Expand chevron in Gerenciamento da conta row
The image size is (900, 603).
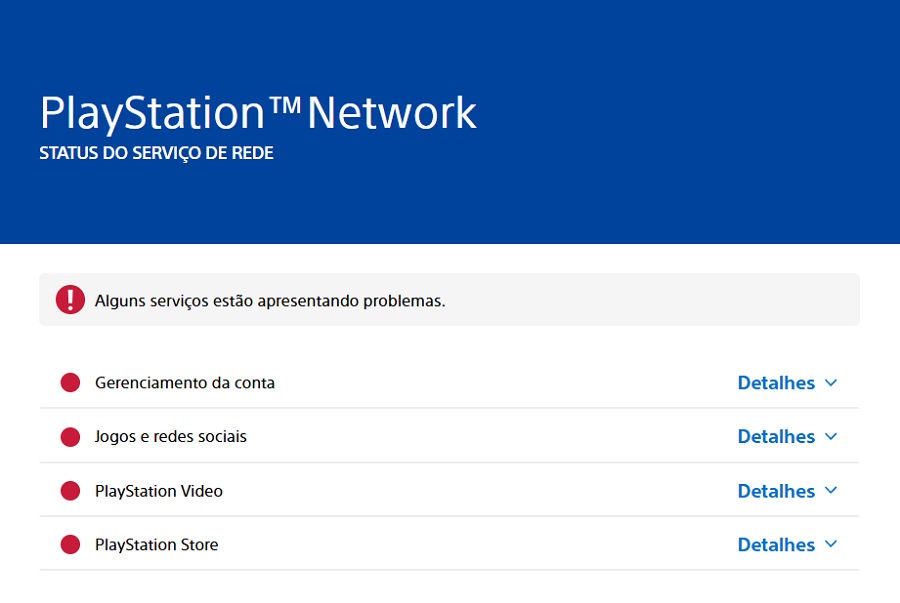click(x=831, y=383)
